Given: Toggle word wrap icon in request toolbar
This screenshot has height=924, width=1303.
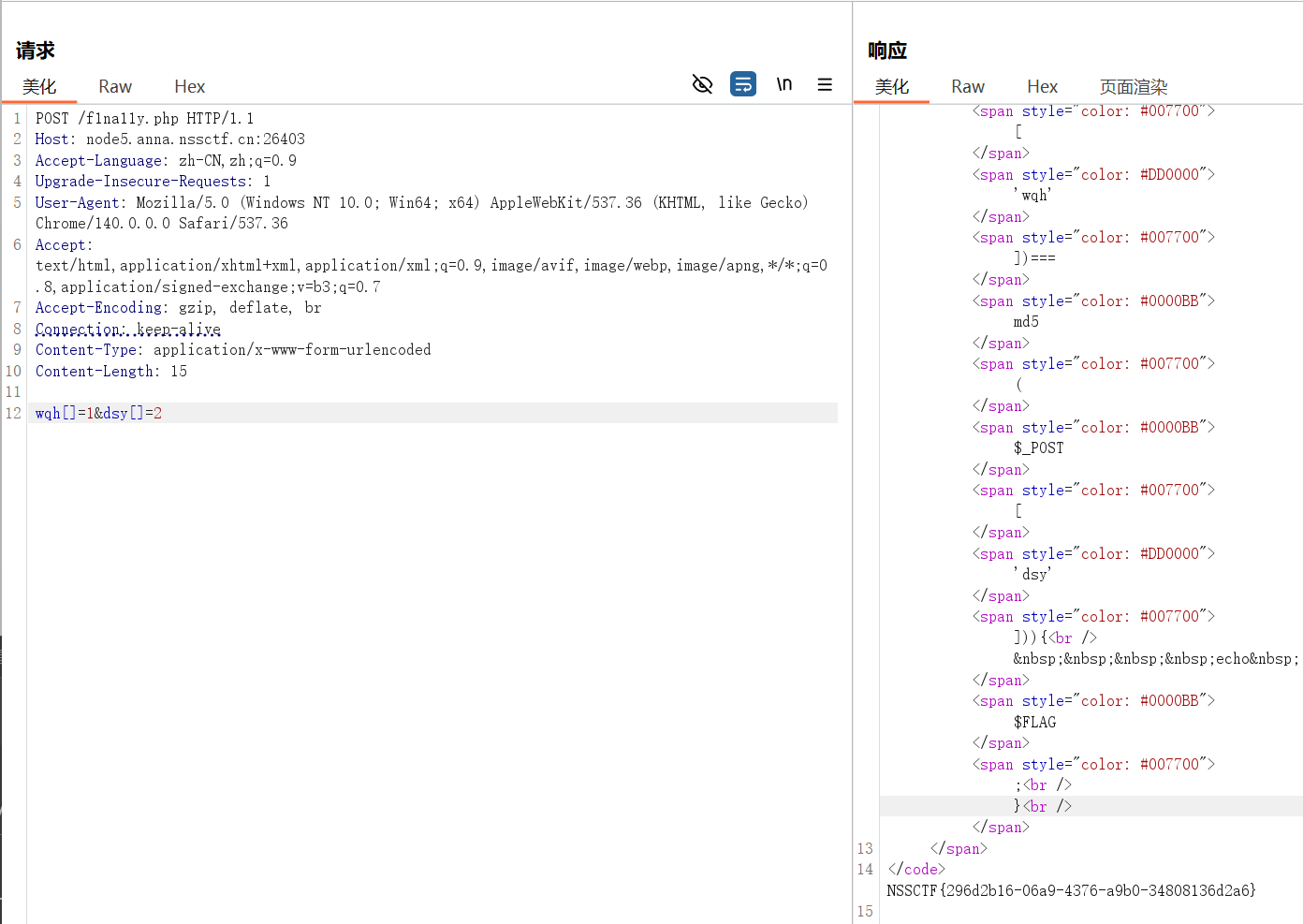Looking at the screenshot, I should pyautogui.click(x=743, y=84).
